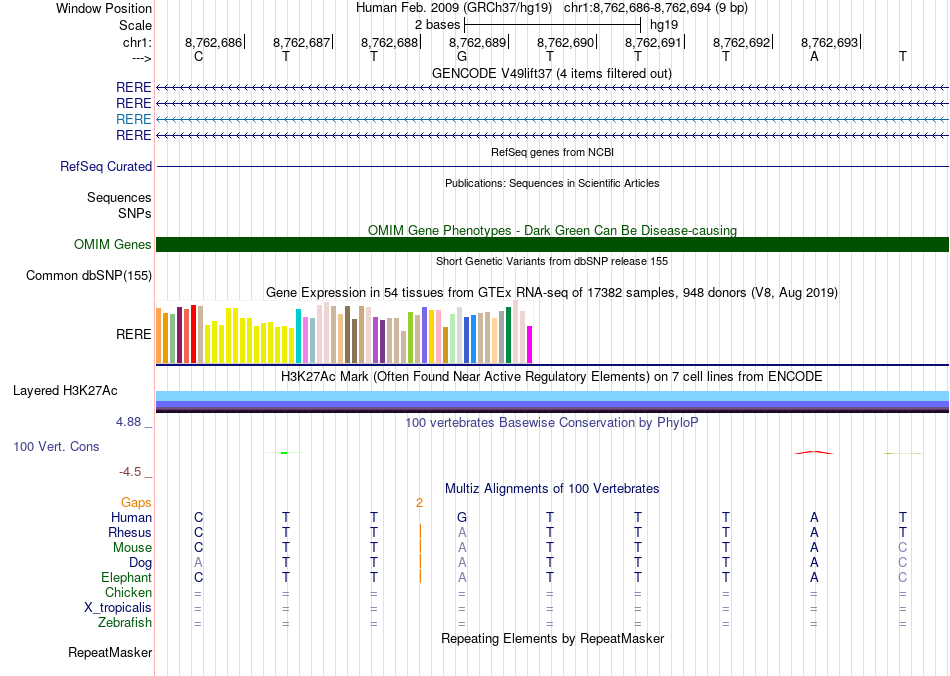Click the OMIM Genes track label
Viewport: 950px width, 676px height.
coord(113,245)
